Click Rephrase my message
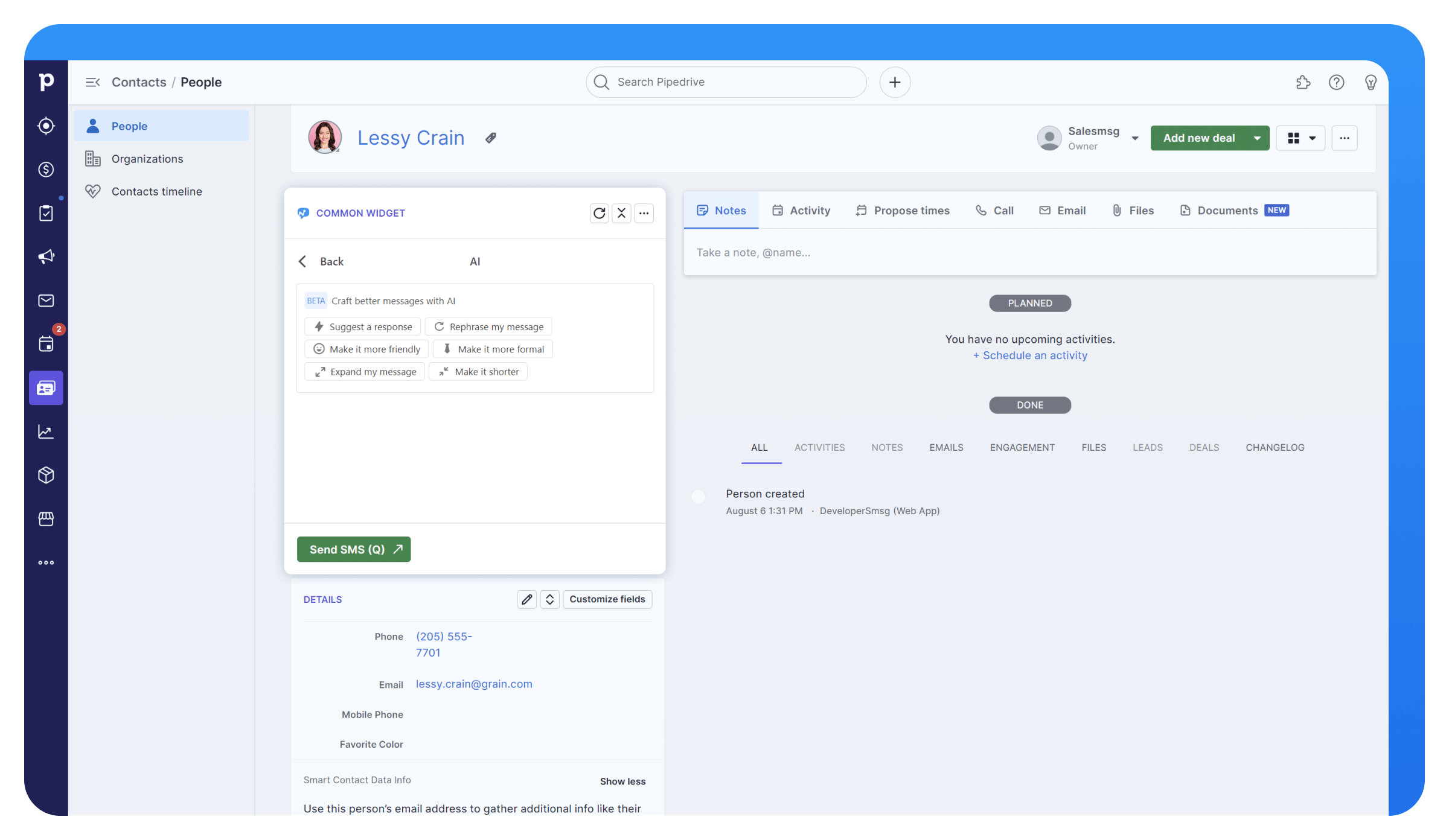Image resolution: width=1449 pixels, height=840 pixels. 488,326
